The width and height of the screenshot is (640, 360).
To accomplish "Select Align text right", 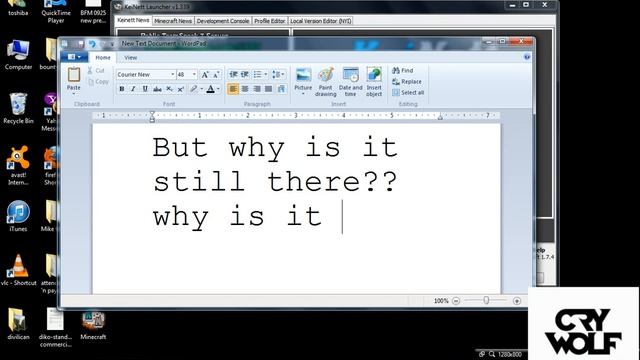I will click(257, 89).
